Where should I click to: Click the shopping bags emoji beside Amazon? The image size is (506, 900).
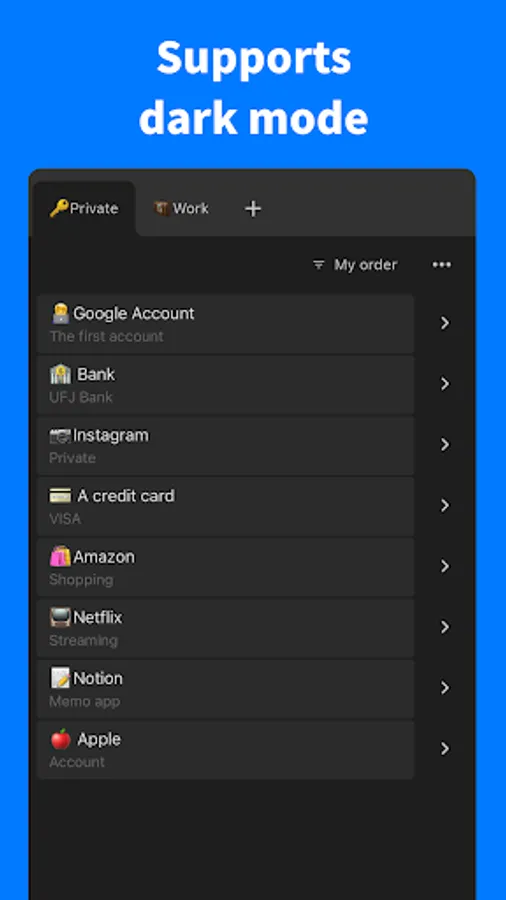[x=60, y=557]
